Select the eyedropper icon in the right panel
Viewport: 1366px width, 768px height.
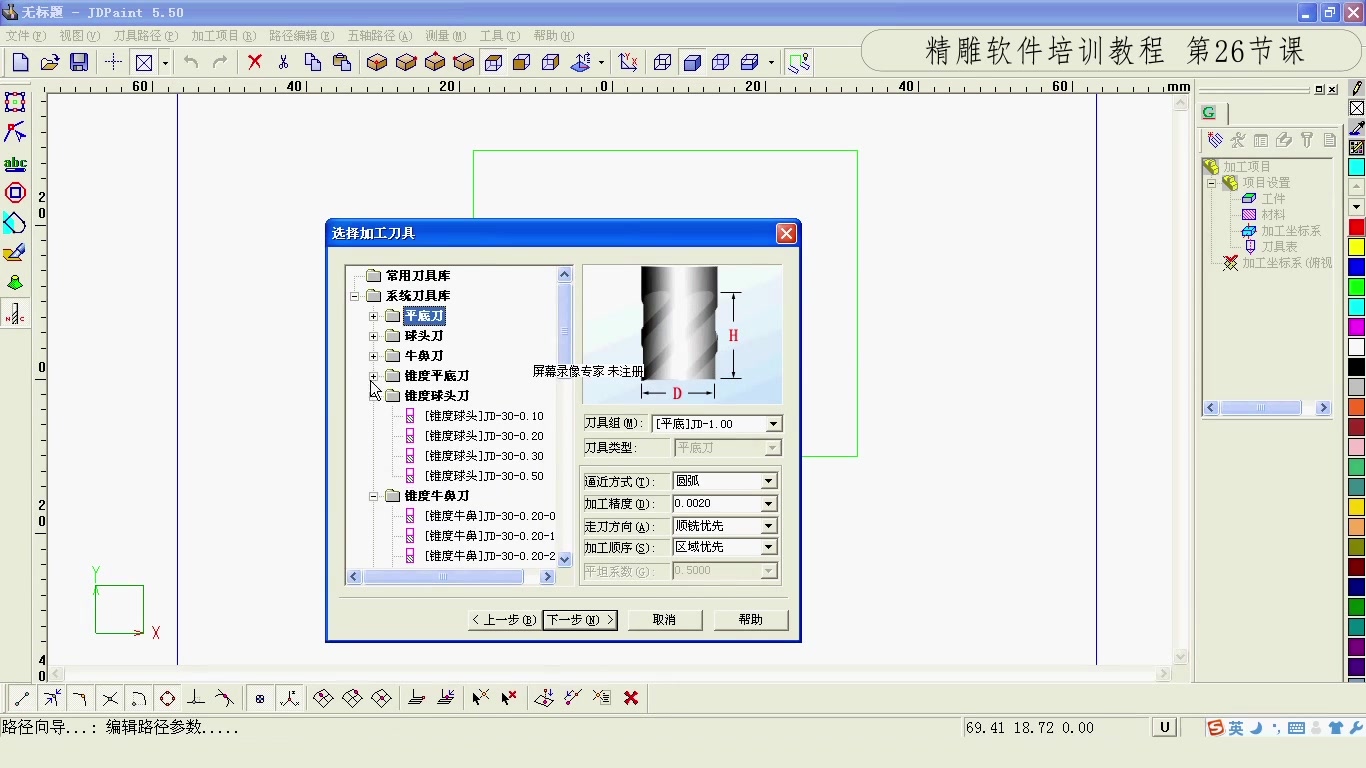tap(1356, 128)
